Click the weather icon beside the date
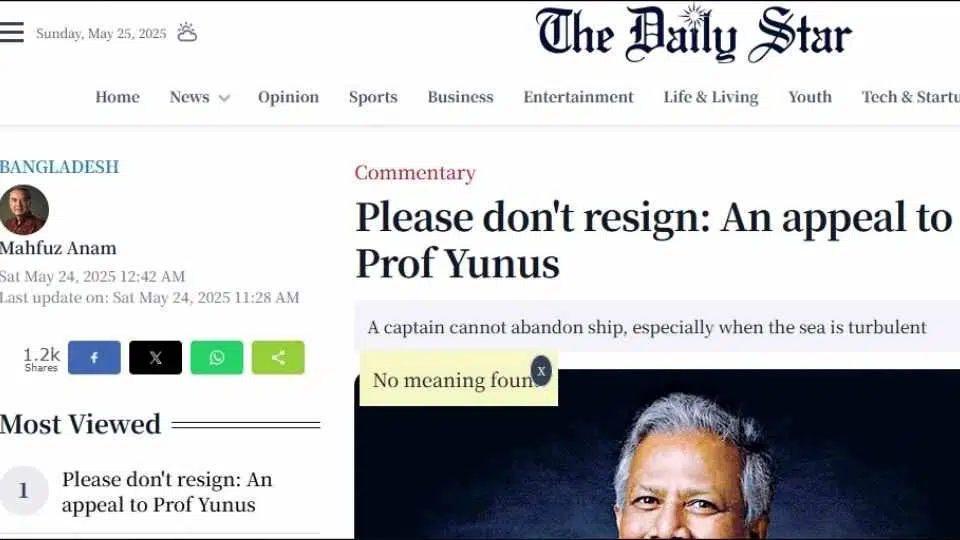The width and height of the screenshot is (960, 540). [x=187, y=32]
